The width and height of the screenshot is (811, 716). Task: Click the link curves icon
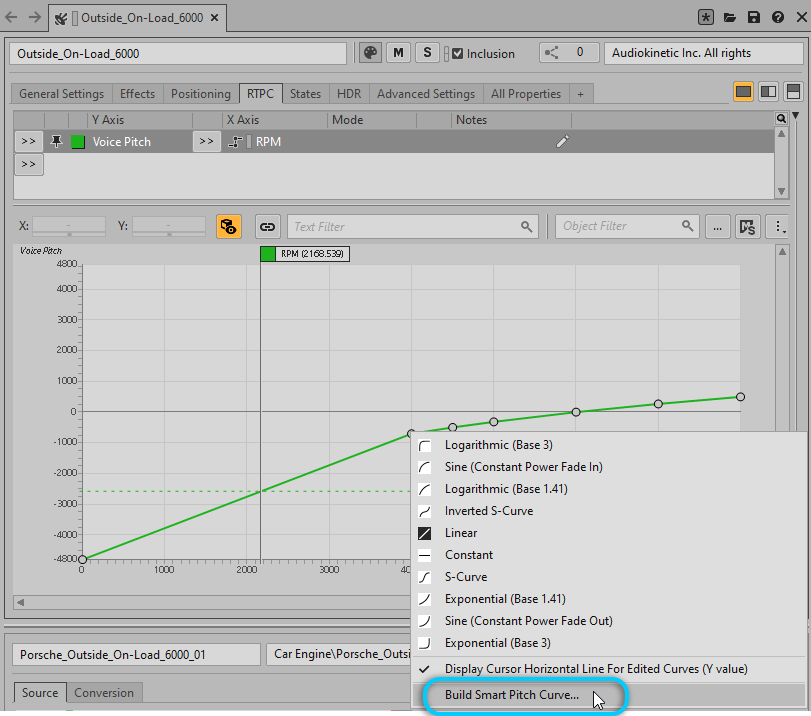(267, 226)
